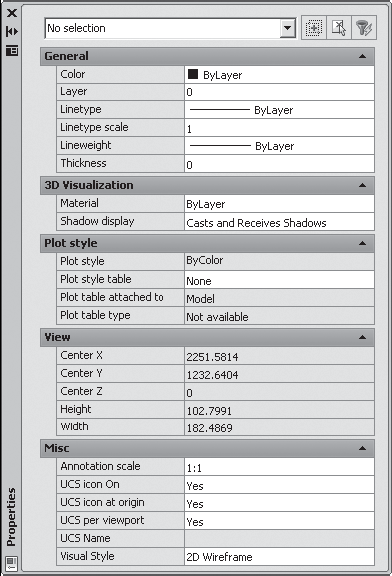Collapse the 3D Visualization section
392x576 pixels.
362,185
